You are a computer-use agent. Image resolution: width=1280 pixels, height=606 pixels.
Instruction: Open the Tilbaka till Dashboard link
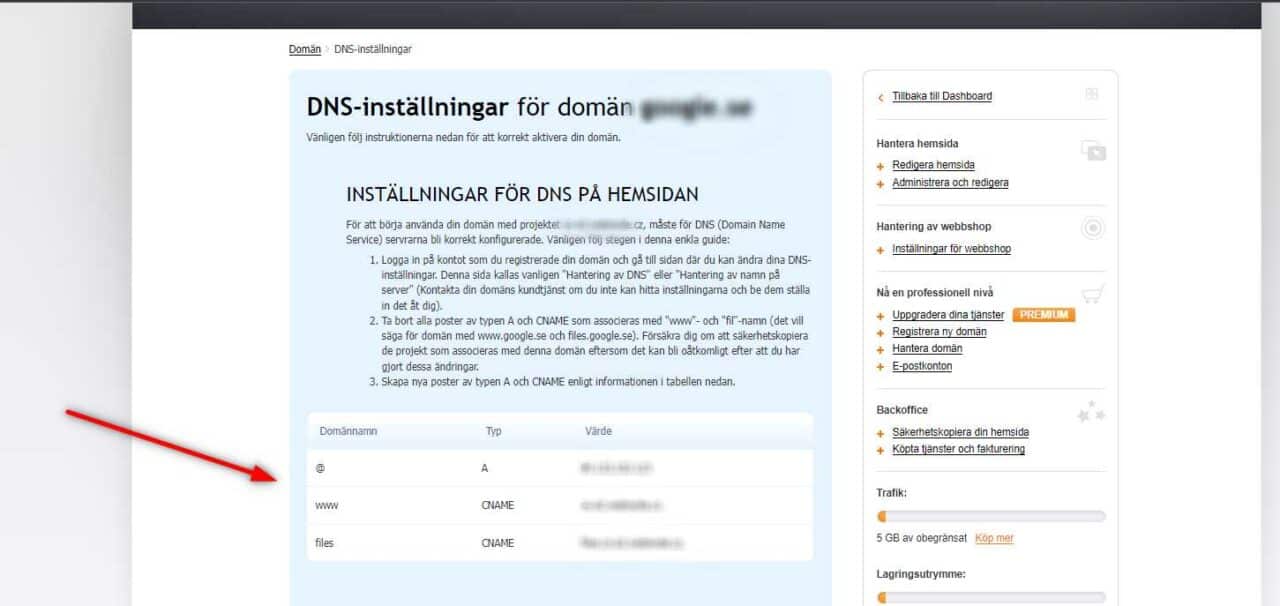coord(941,96)
